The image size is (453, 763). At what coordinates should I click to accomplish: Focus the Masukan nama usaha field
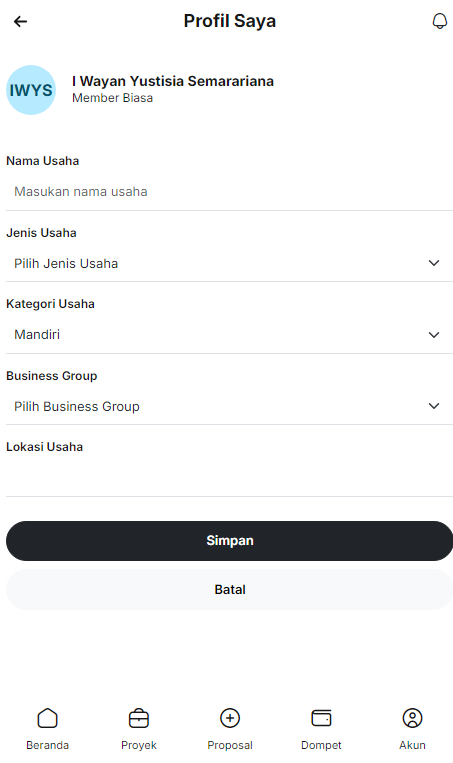click(x=230, y=192)
